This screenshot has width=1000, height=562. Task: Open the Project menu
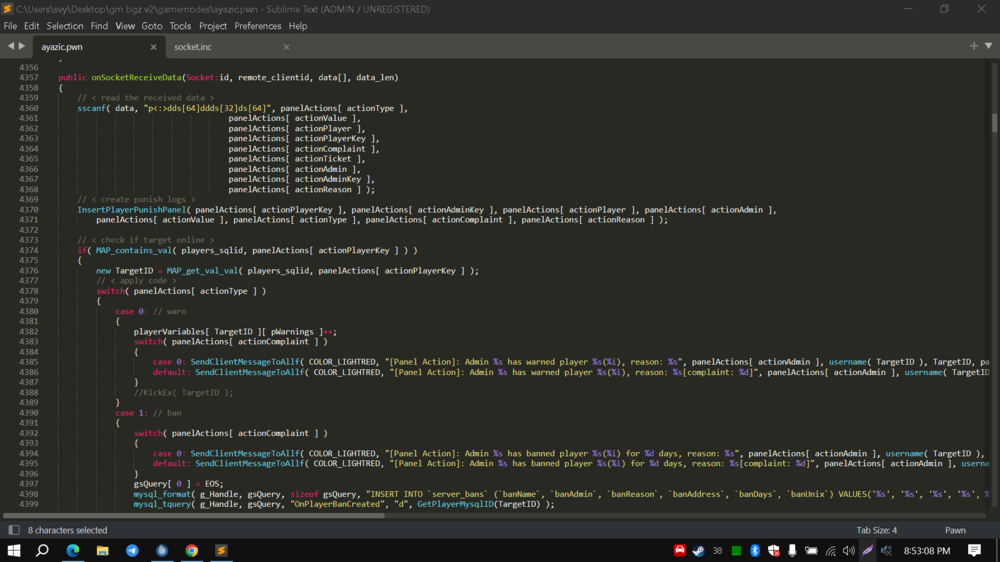click(212, 26)
